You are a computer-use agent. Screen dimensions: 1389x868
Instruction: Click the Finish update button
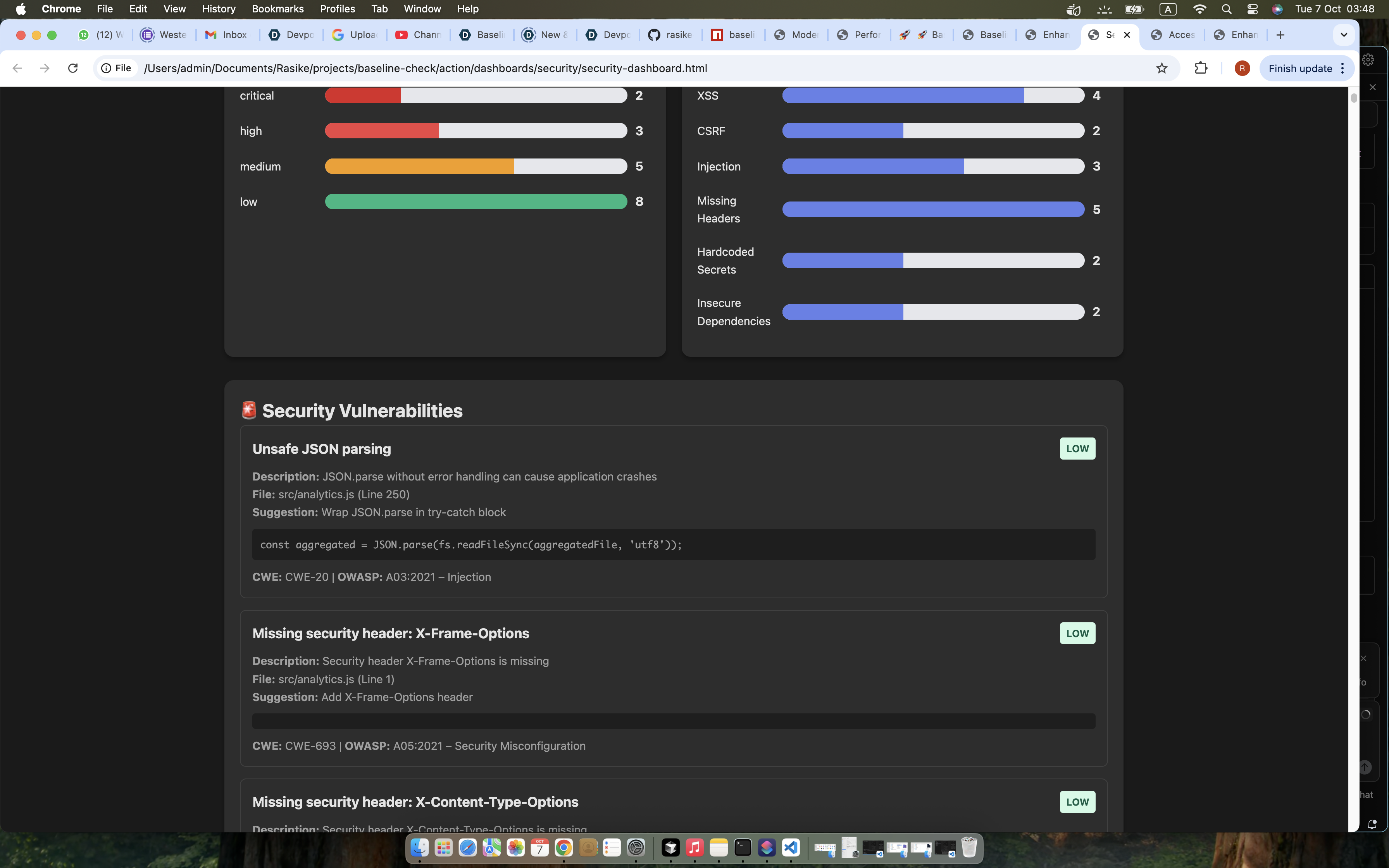1300,68
